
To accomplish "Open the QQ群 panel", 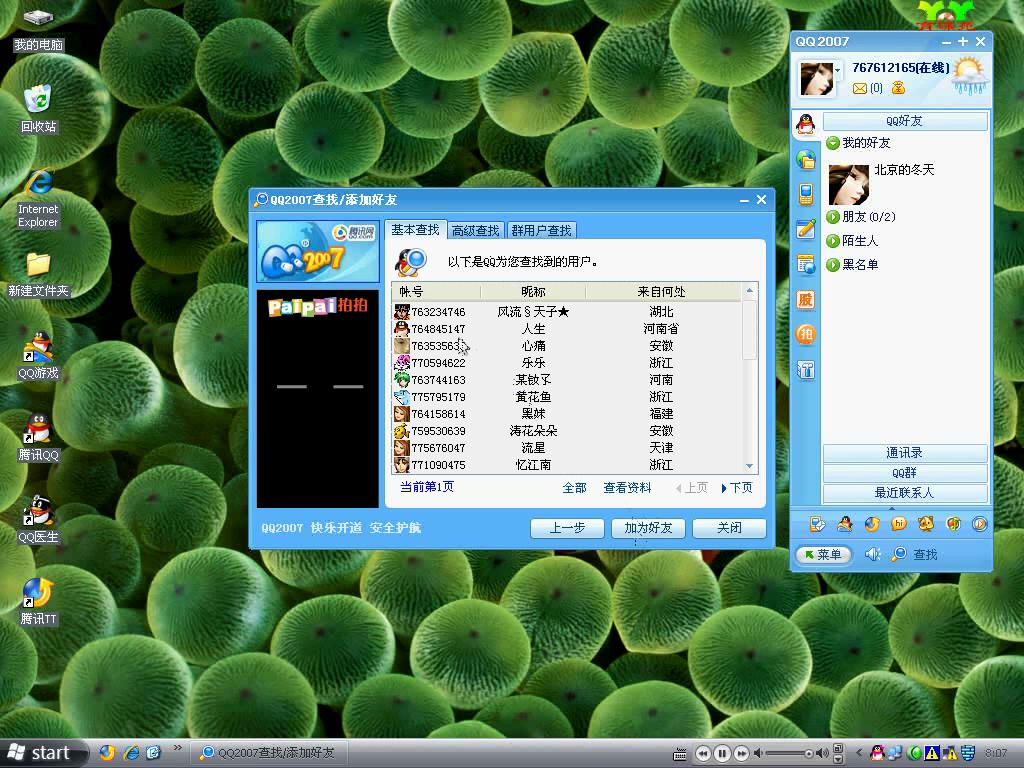I will 905,473.
